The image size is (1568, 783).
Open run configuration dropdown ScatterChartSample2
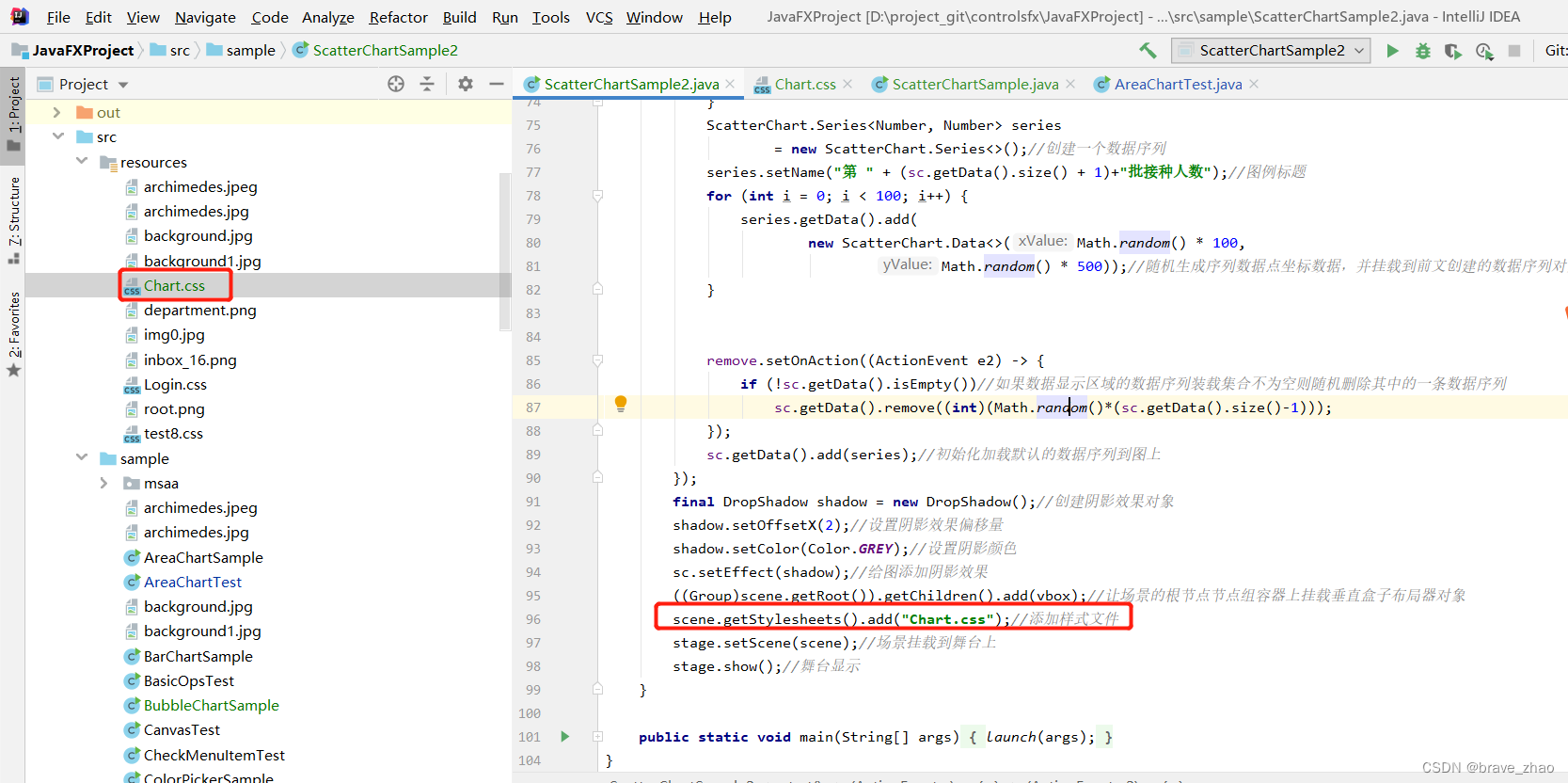[1271, 51]
